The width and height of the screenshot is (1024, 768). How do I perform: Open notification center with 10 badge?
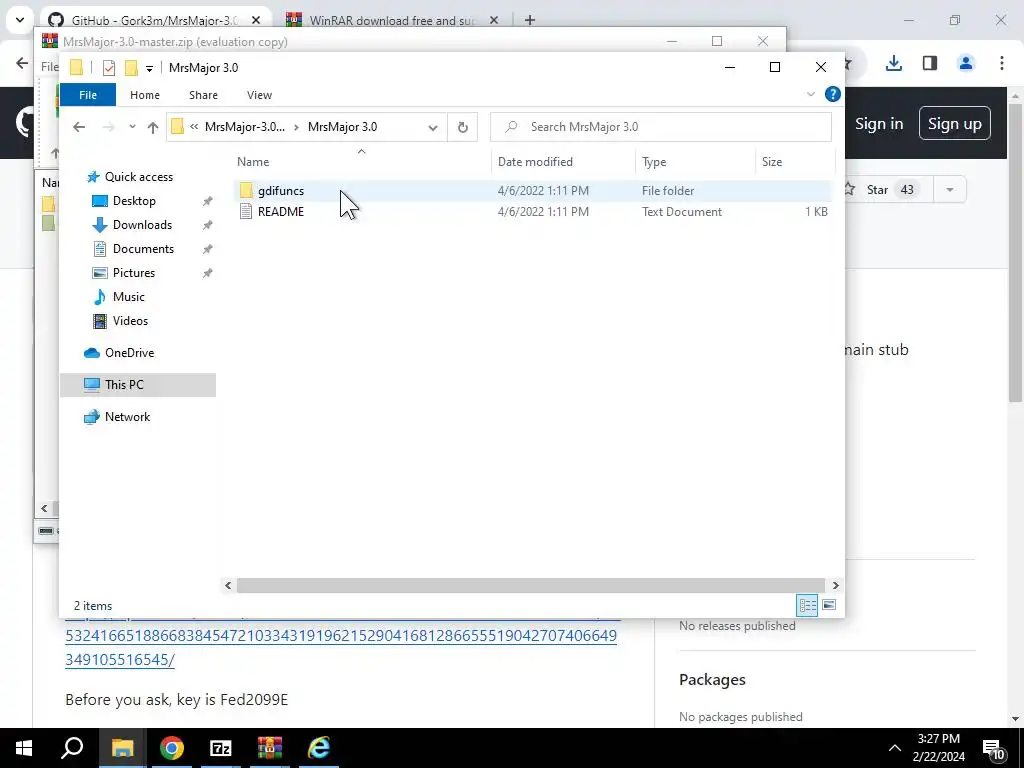pos(993,749)
